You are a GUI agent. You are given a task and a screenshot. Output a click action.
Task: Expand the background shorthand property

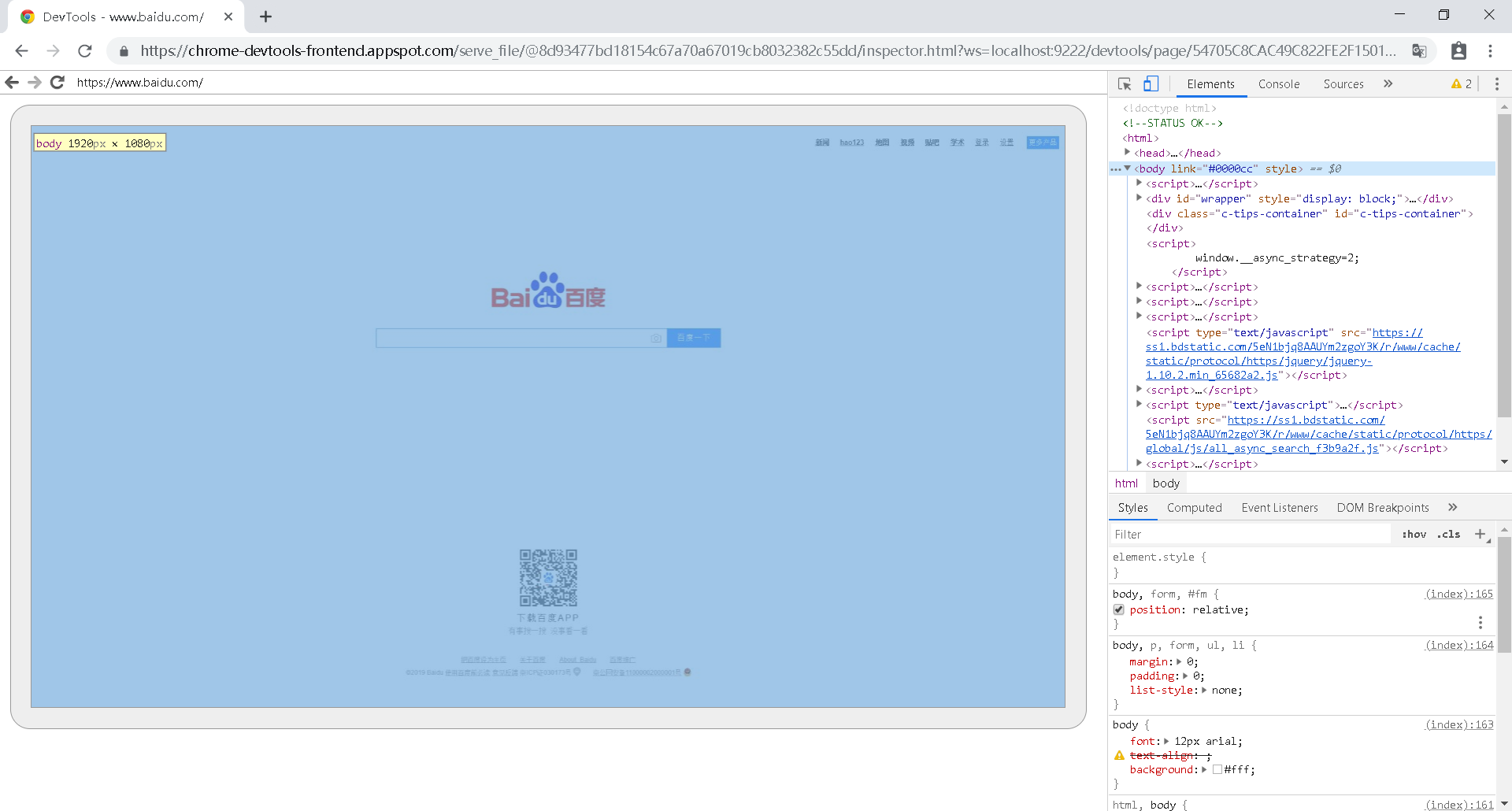point(1204,769)
